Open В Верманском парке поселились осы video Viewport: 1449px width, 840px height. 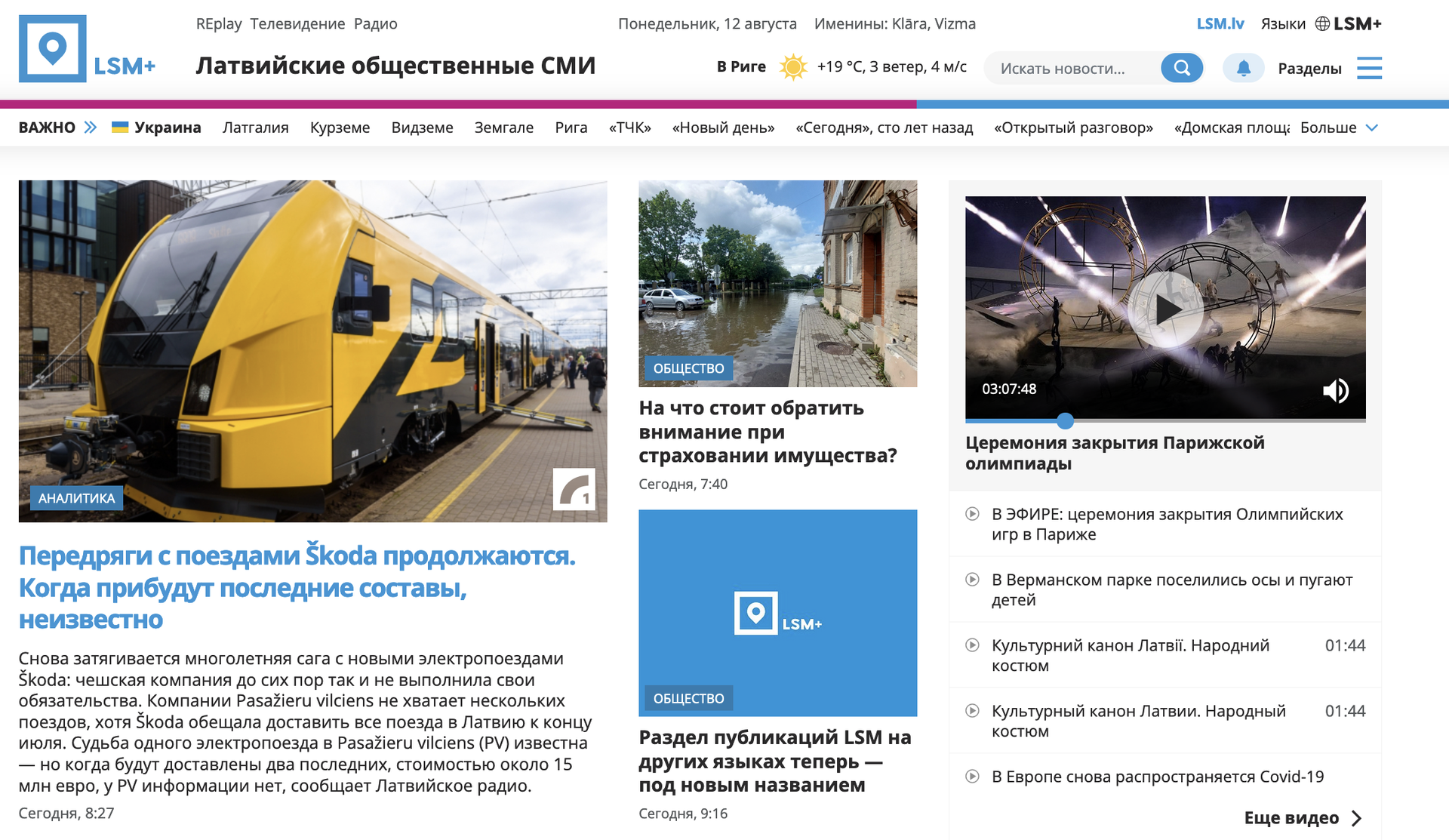pos(1172,589)
